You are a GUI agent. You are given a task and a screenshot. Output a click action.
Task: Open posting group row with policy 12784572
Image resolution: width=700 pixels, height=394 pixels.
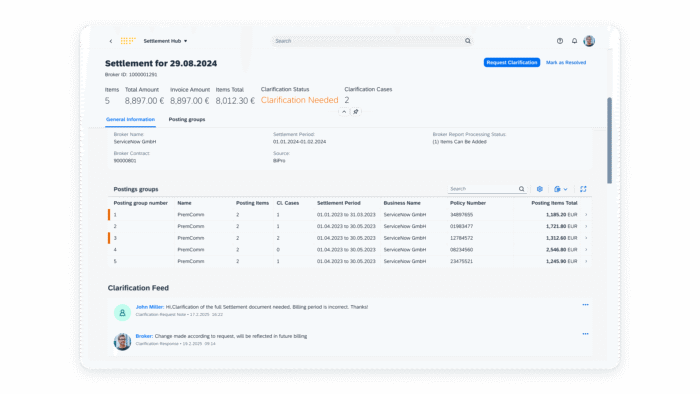tap(350, 238)
